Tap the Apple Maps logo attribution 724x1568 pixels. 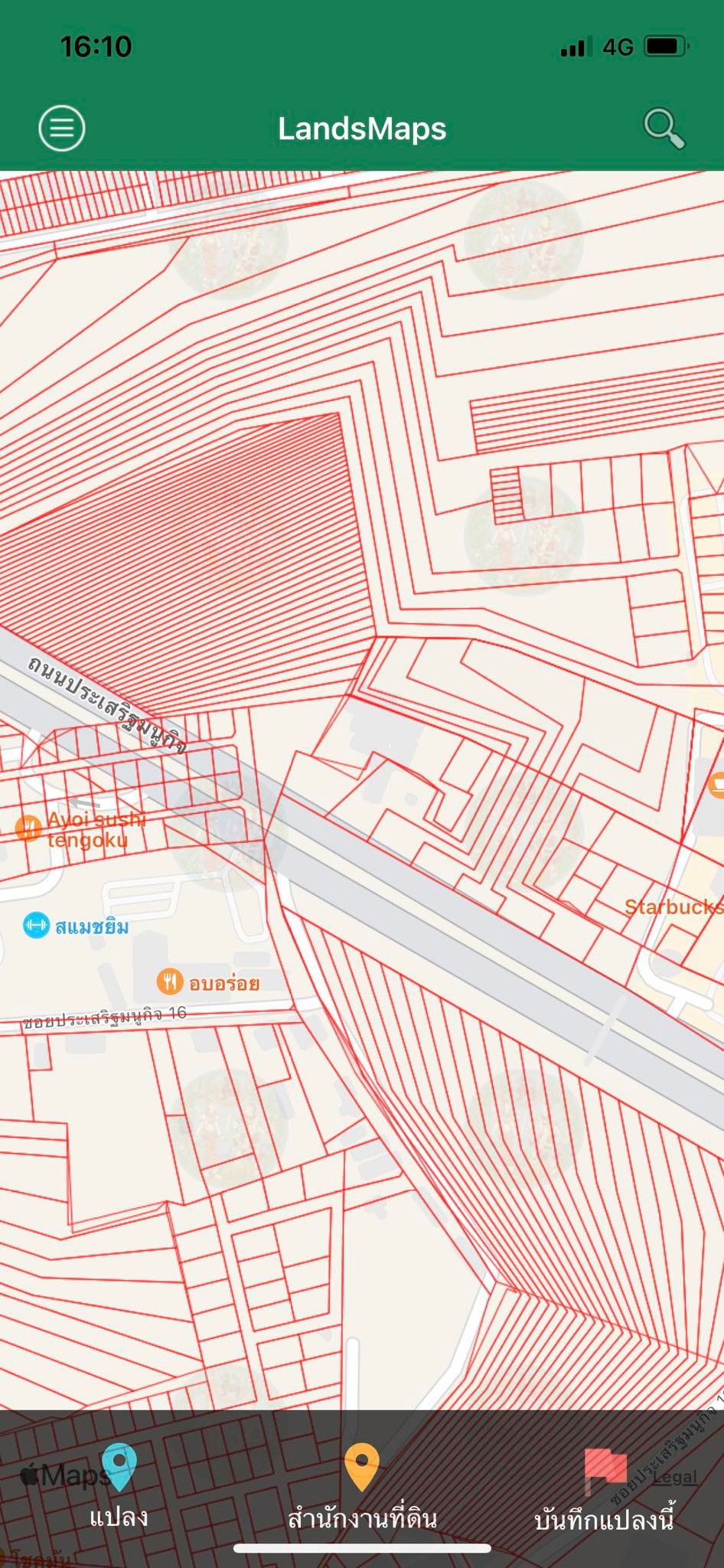click(64, 1475)
